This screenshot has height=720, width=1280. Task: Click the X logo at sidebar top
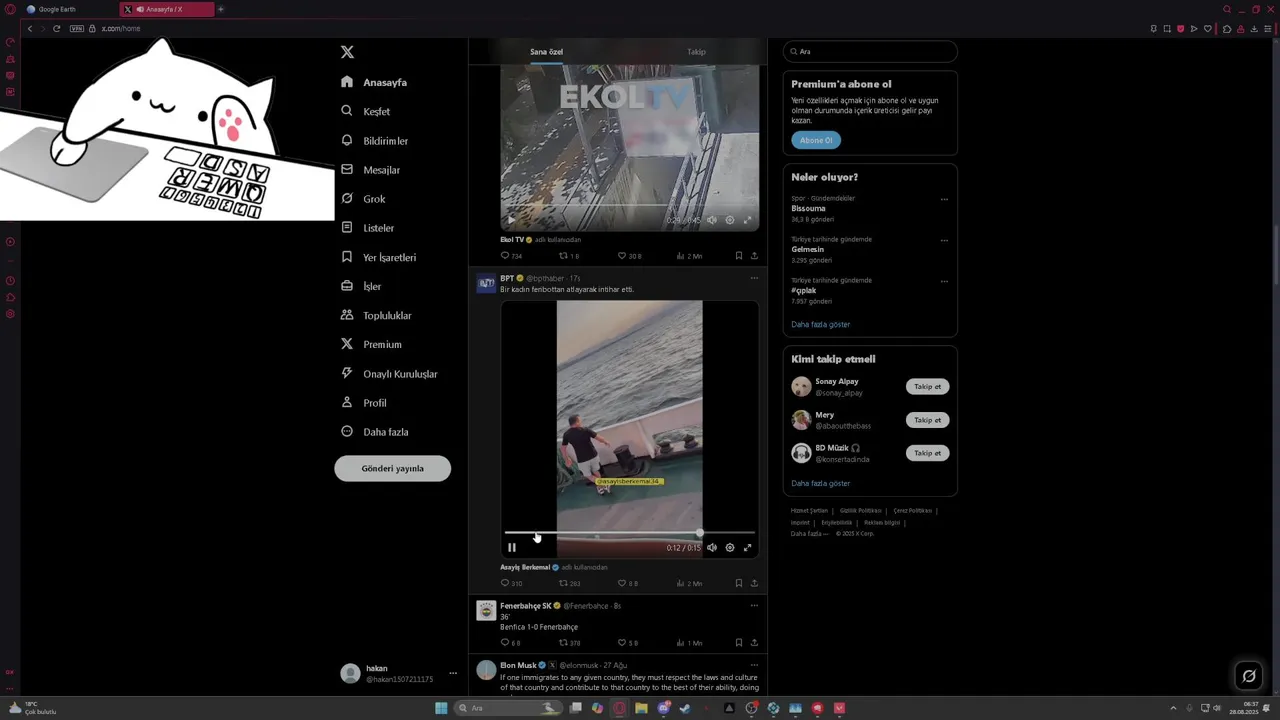pyautogui.click(x=347, y=52)
